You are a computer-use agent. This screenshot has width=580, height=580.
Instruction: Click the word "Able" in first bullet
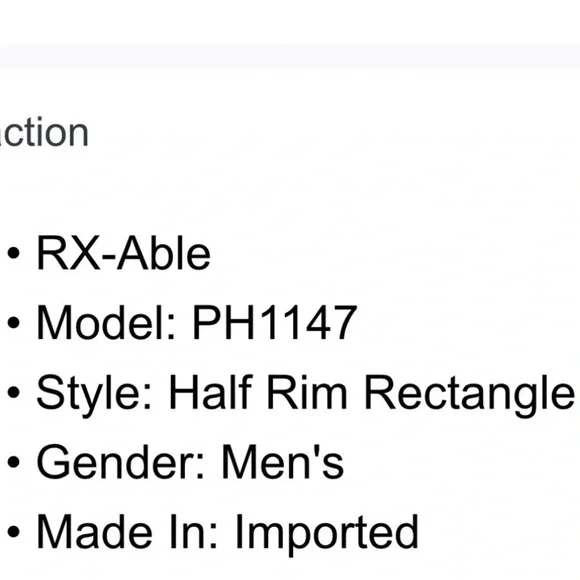click(164, 254)
